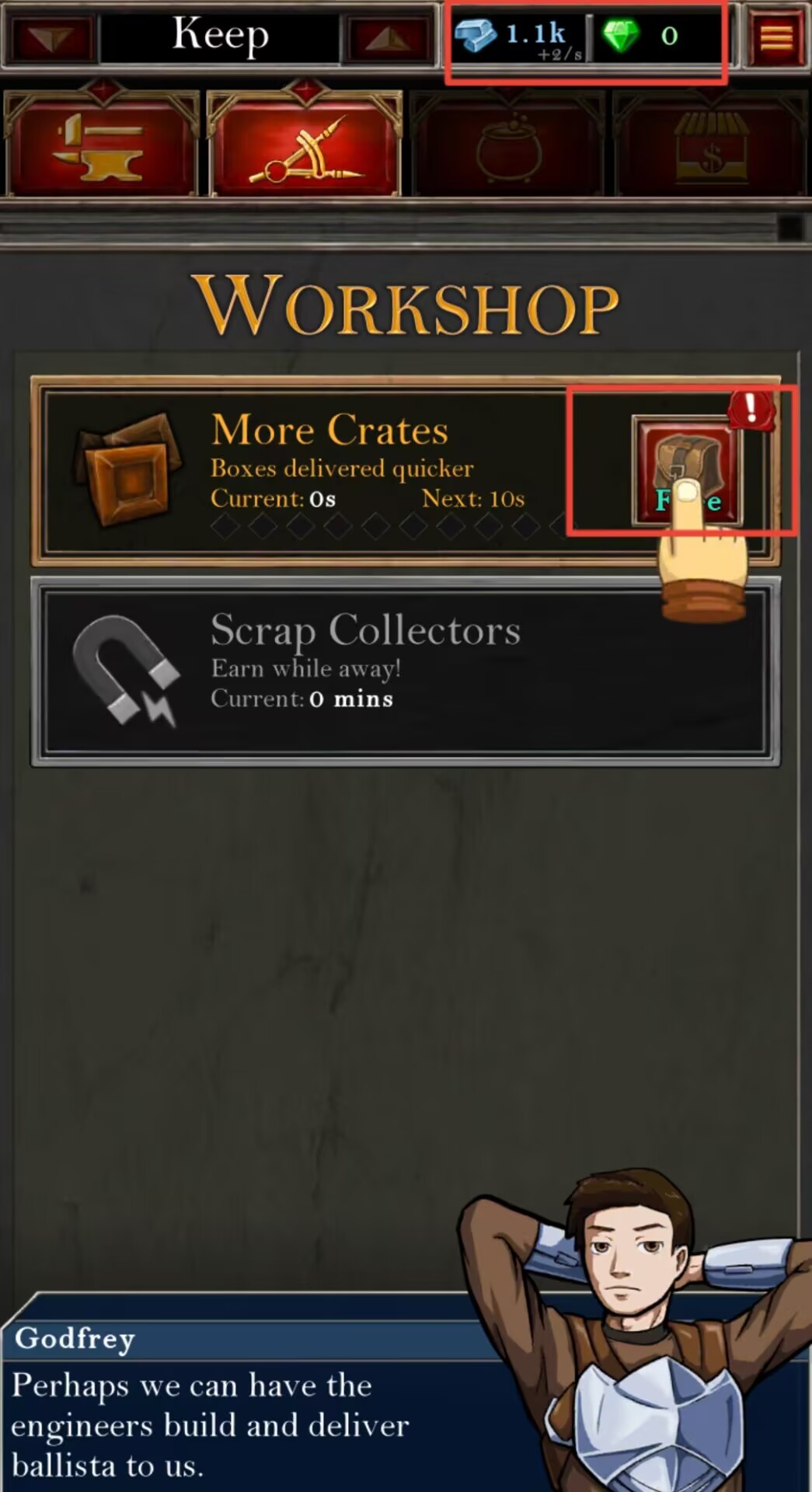Open the anvil forge tab
Image resolution: width=812 pixels, height=1492 pixels.
pos(101,144)
